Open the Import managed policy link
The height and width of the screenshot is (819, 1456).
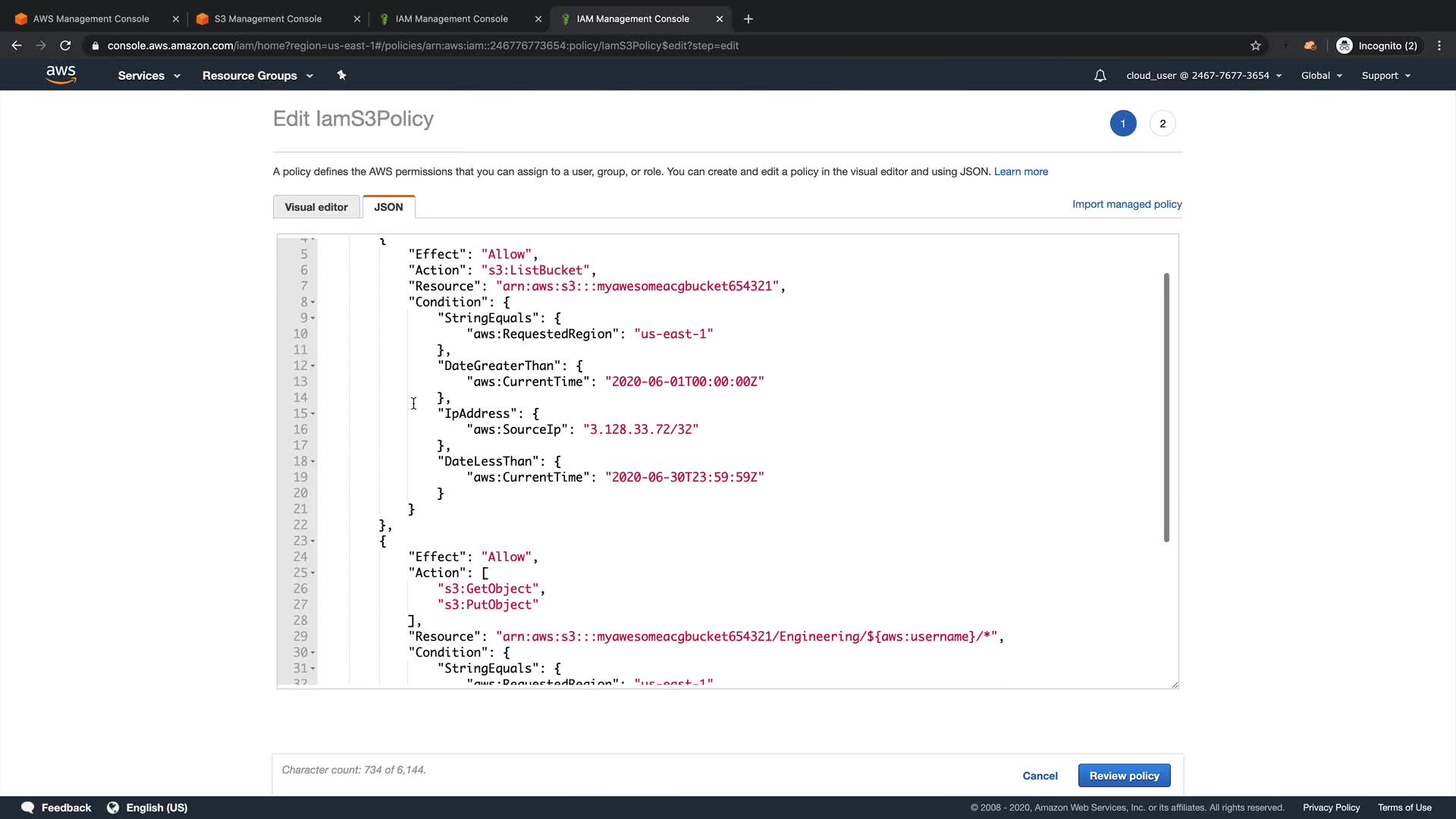tap(1127, 204)
